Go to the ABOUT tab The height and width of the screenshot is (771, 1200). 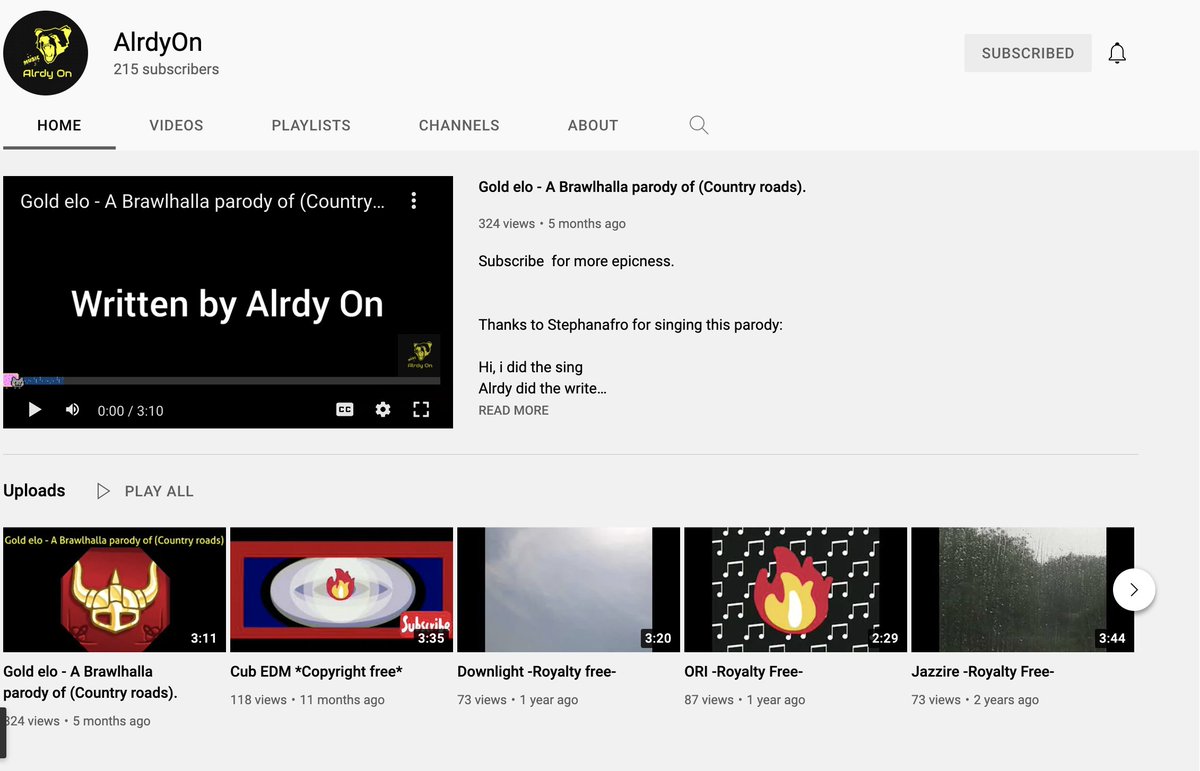[x=593, y=125]
